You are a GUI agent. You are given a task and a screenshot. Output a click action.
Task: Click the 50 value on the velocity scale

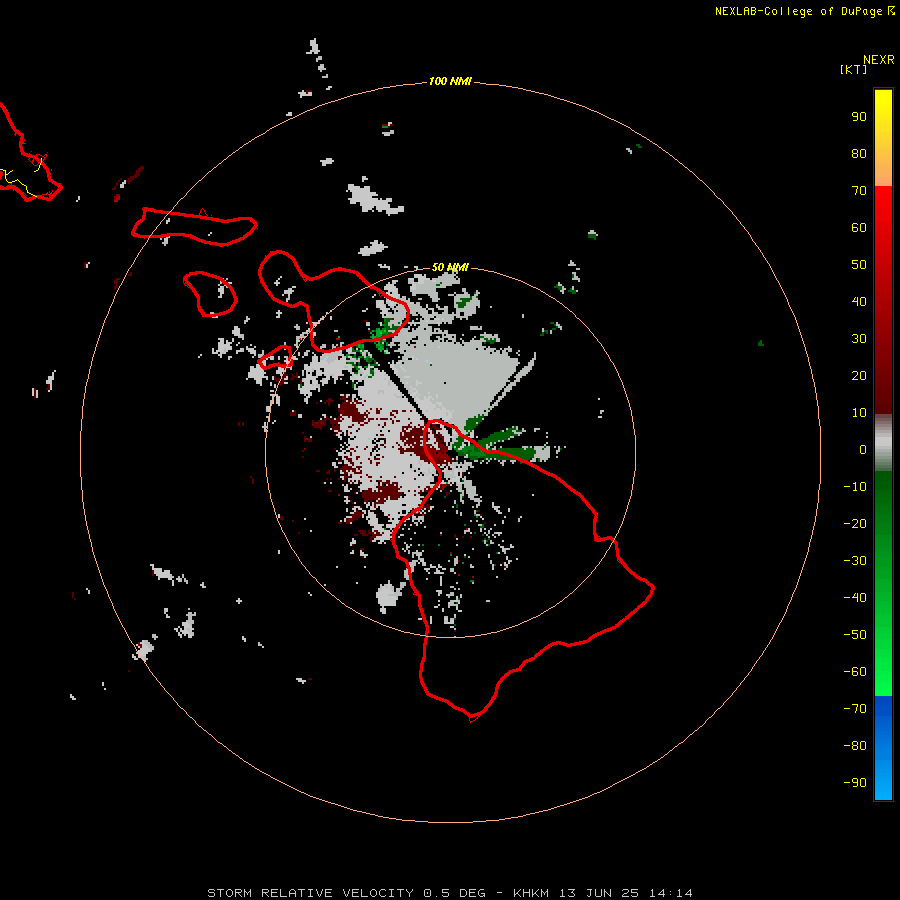859,265
